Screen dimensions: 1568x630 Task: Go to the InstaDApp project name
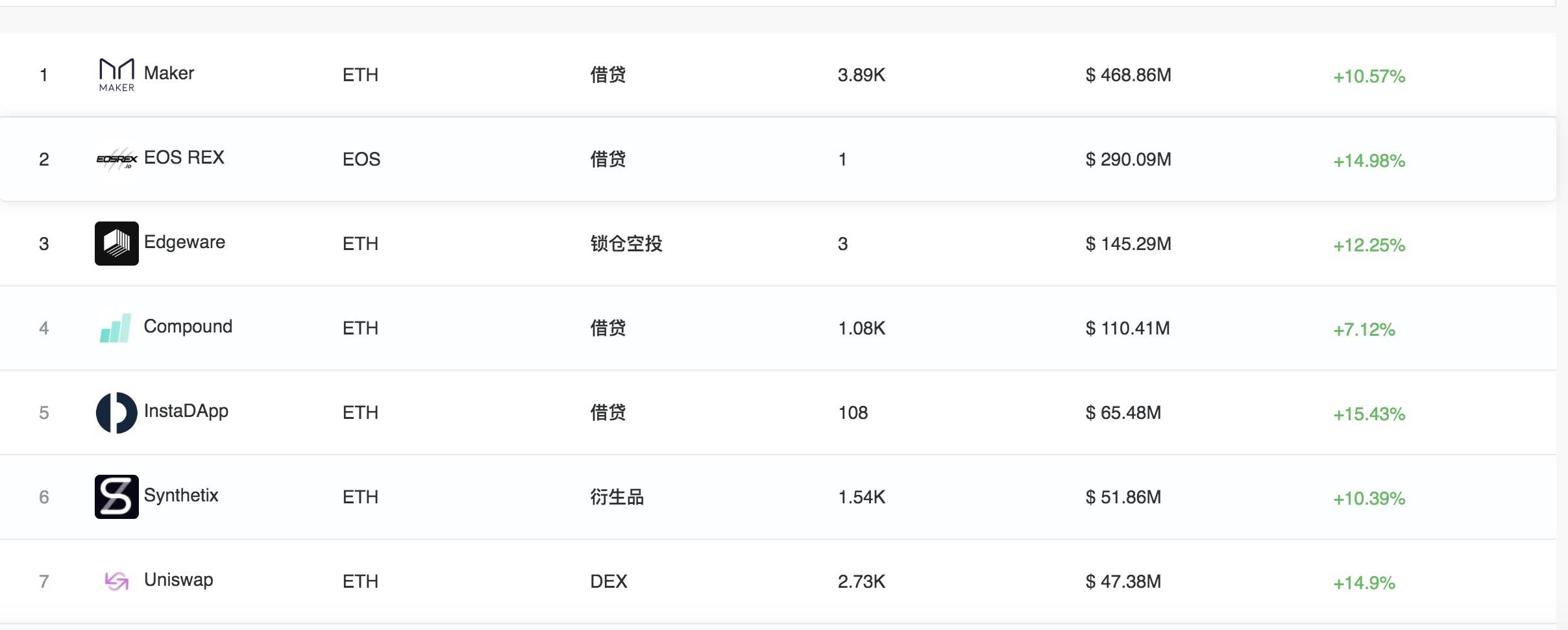coord(186,411)
